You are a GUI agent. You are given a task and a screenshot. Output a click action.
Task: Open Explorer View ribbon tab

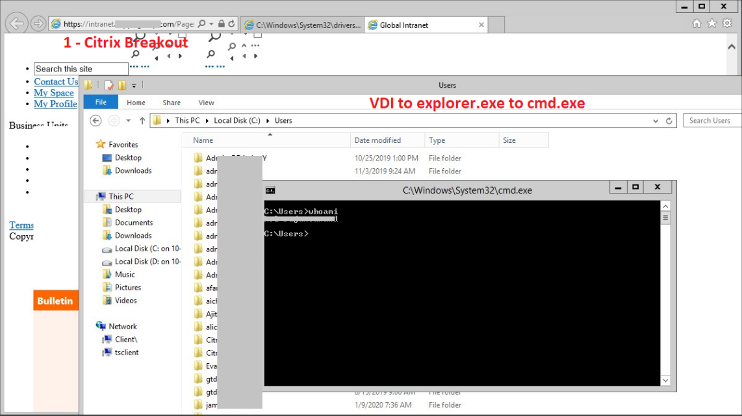coord(206,102)
